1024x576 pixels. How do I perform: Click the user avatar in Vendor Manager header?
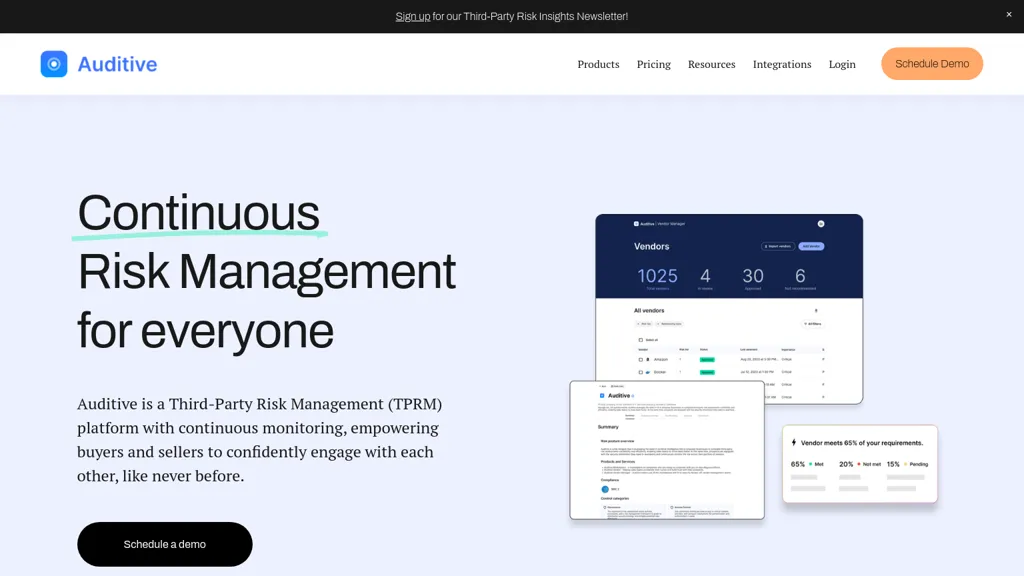[x=821, y=224]
